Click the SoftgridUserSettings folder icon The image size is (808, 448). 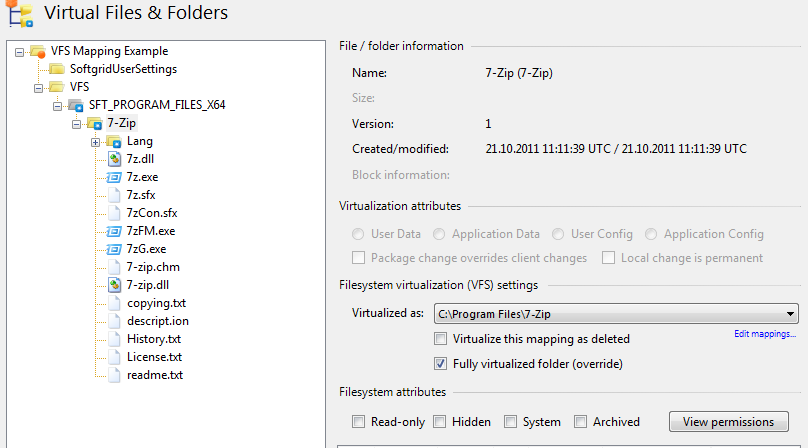point(58,69)
